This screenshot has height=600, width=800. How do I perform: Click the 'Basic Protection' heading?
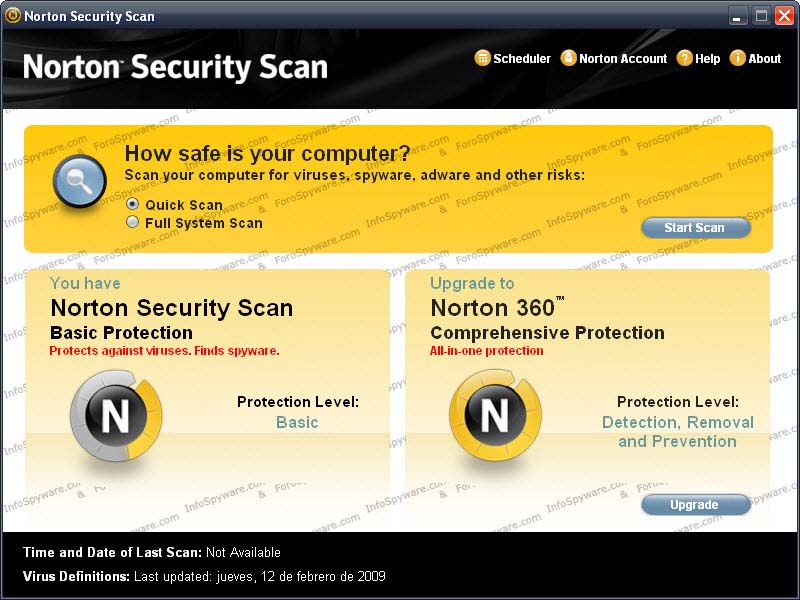pyautogui.click(x=121, y=333)
